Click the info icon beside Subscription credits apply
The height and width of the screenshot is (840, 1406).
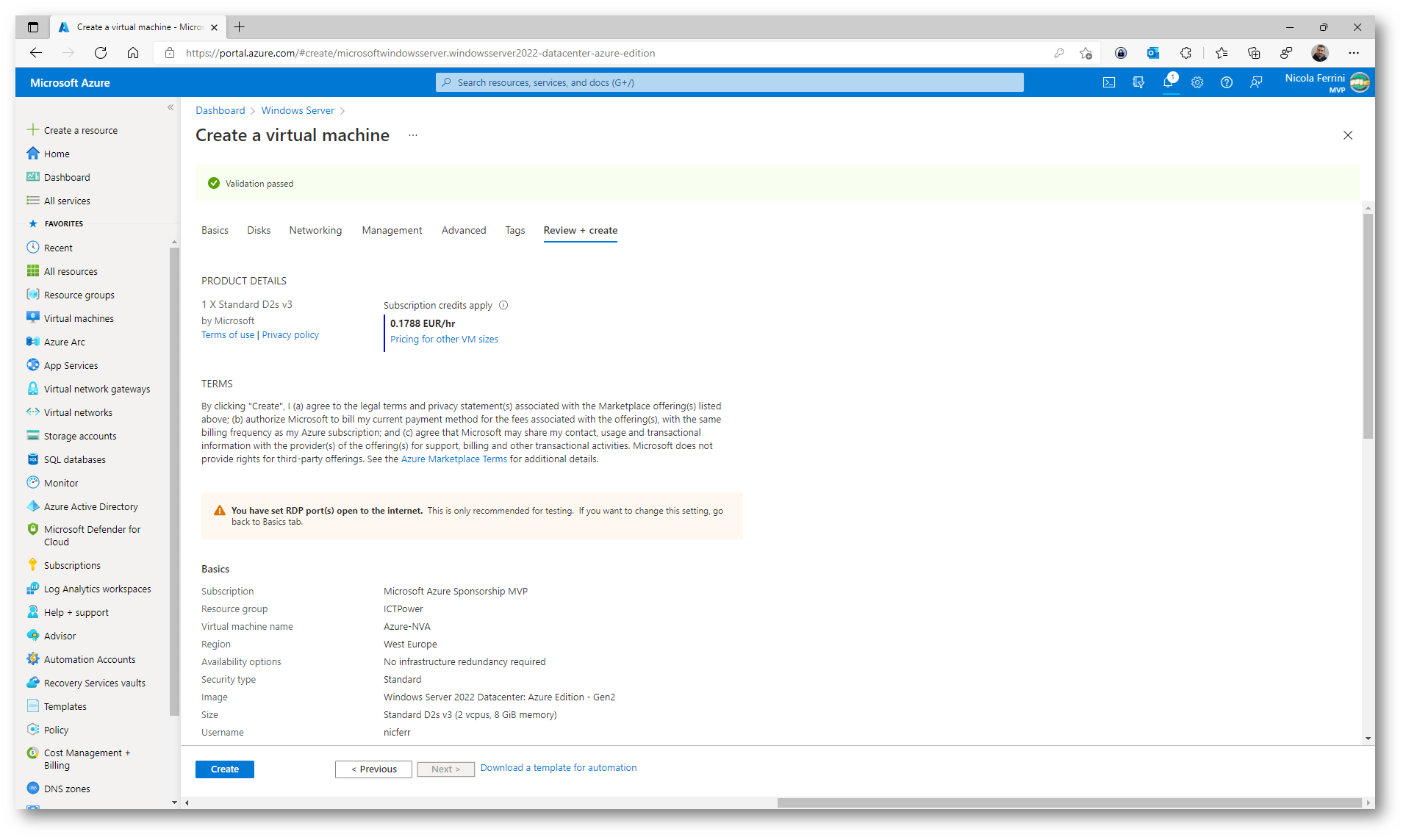tap(503, 305)
